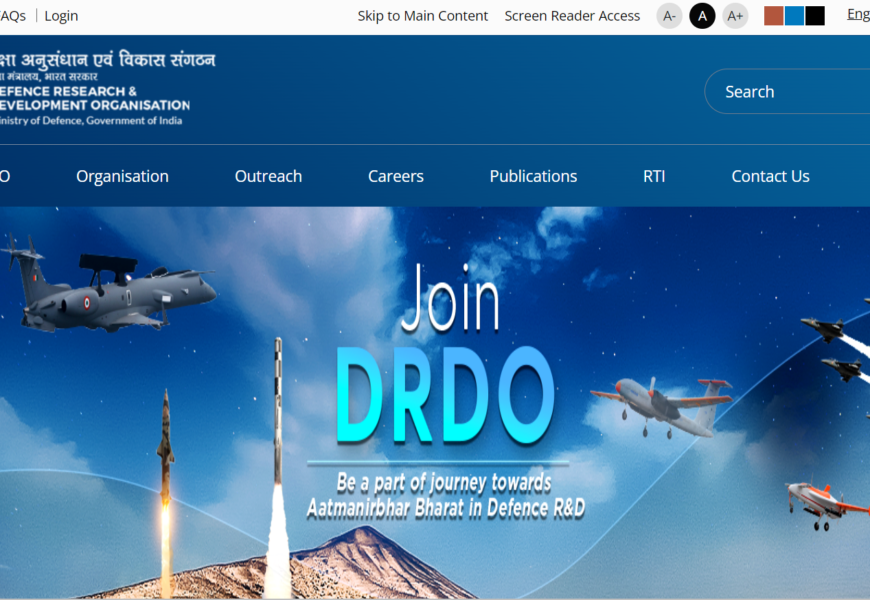Image resolution: width=870 pixels, height=600 pixels.
Task: Open the Publications menu
Action: click(x=533, y=176)
